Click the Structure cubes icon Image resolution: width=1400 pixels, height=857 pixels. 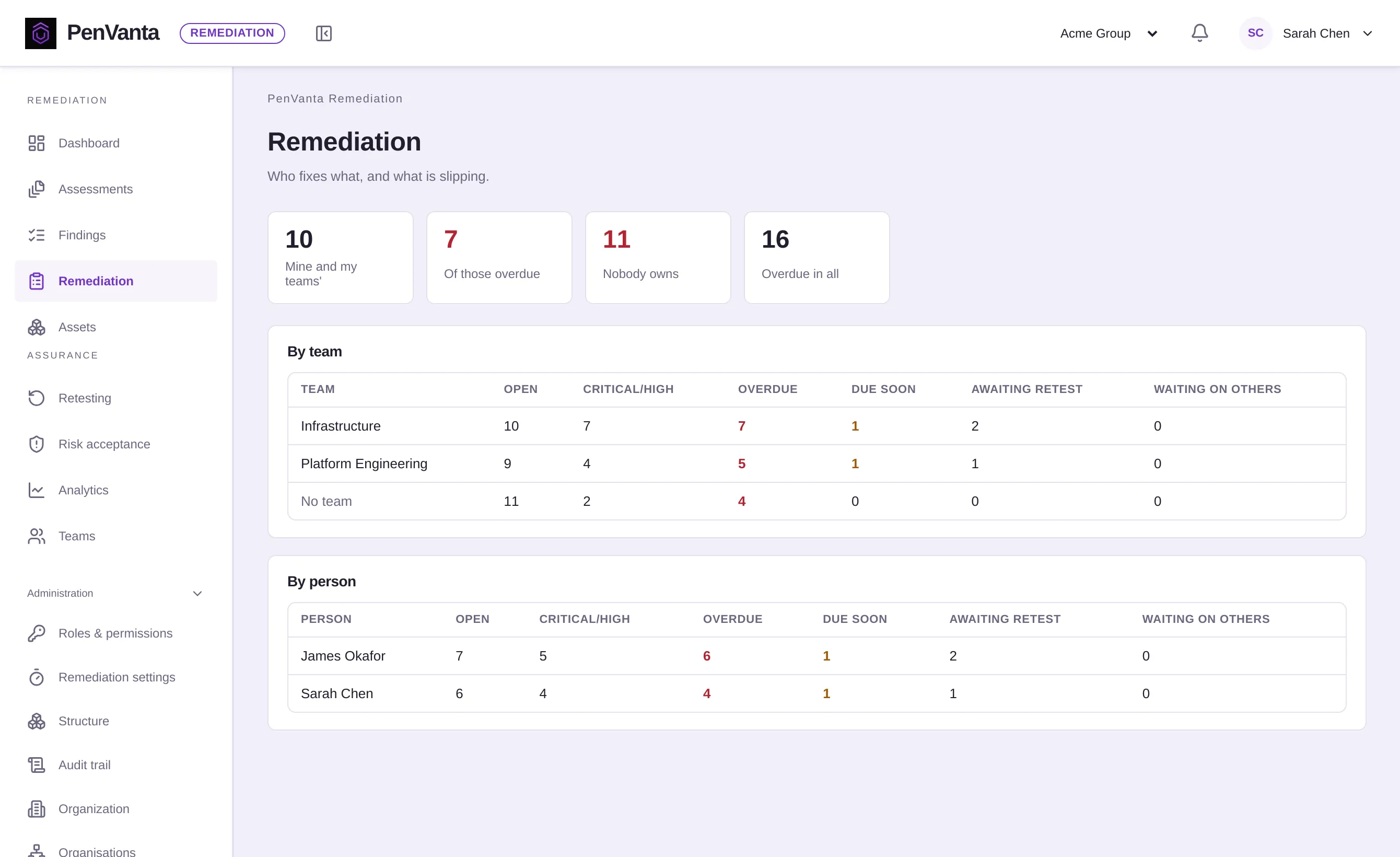pos(37,721)
